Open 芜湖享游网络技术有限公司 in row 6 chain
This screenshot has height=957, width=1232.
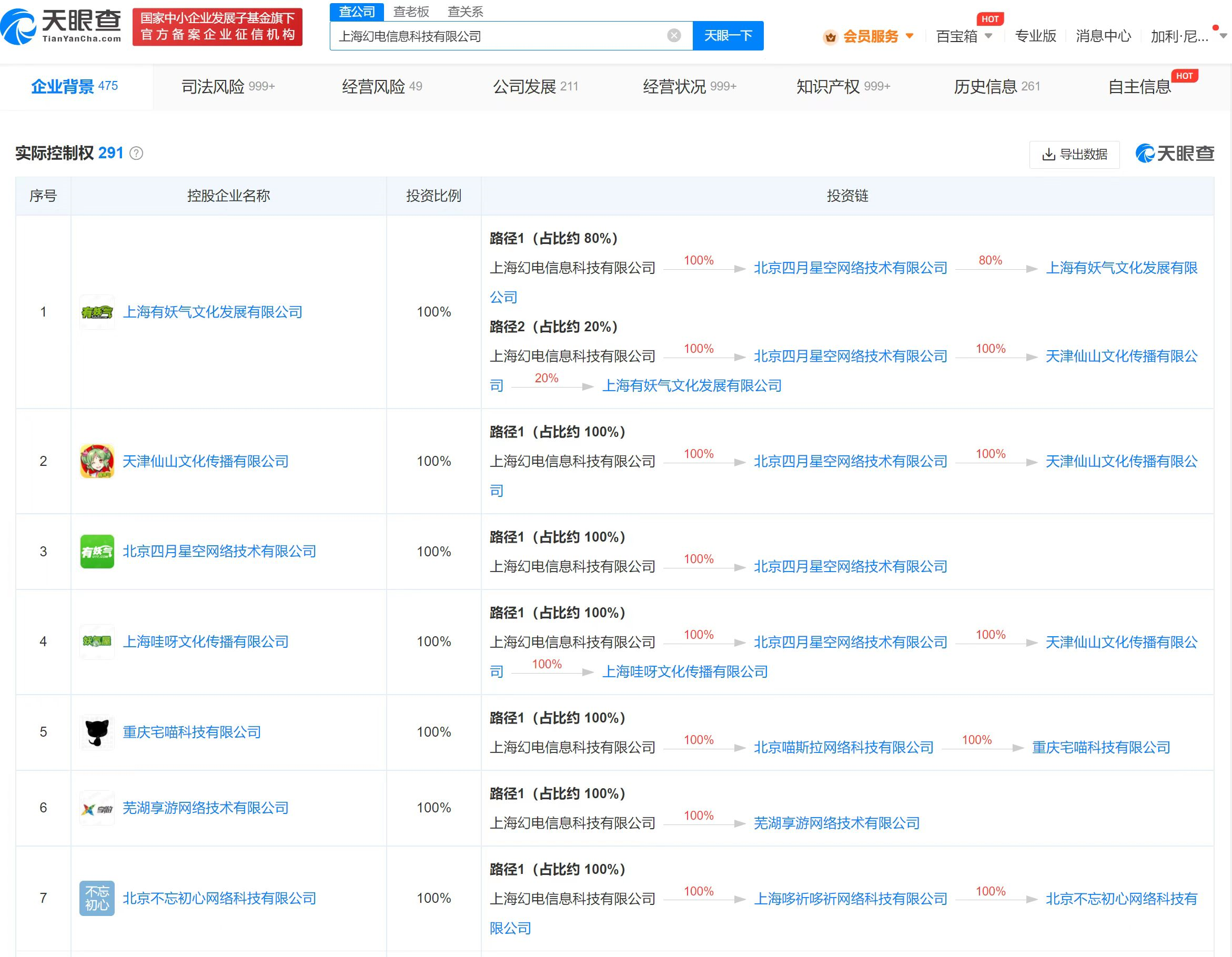click(836, 823)
